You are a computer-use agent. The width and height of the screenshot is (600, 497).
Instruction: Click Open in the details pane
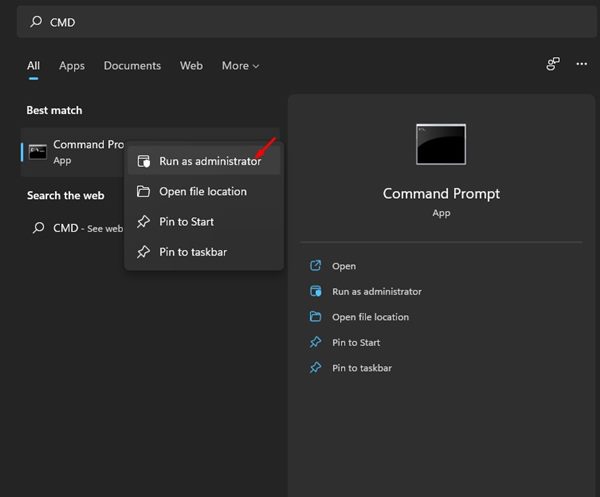[x=344, y=266]
